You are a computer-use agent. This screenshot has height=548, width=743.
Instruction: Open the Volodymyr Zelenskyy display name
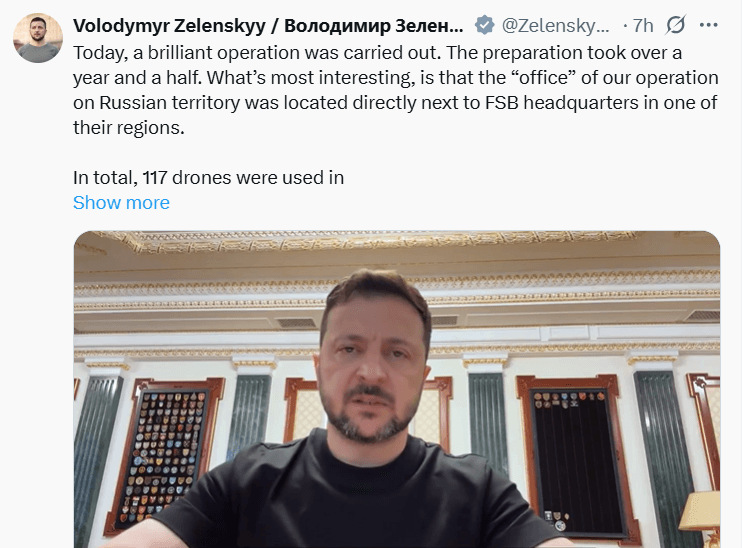pos(169,26)
